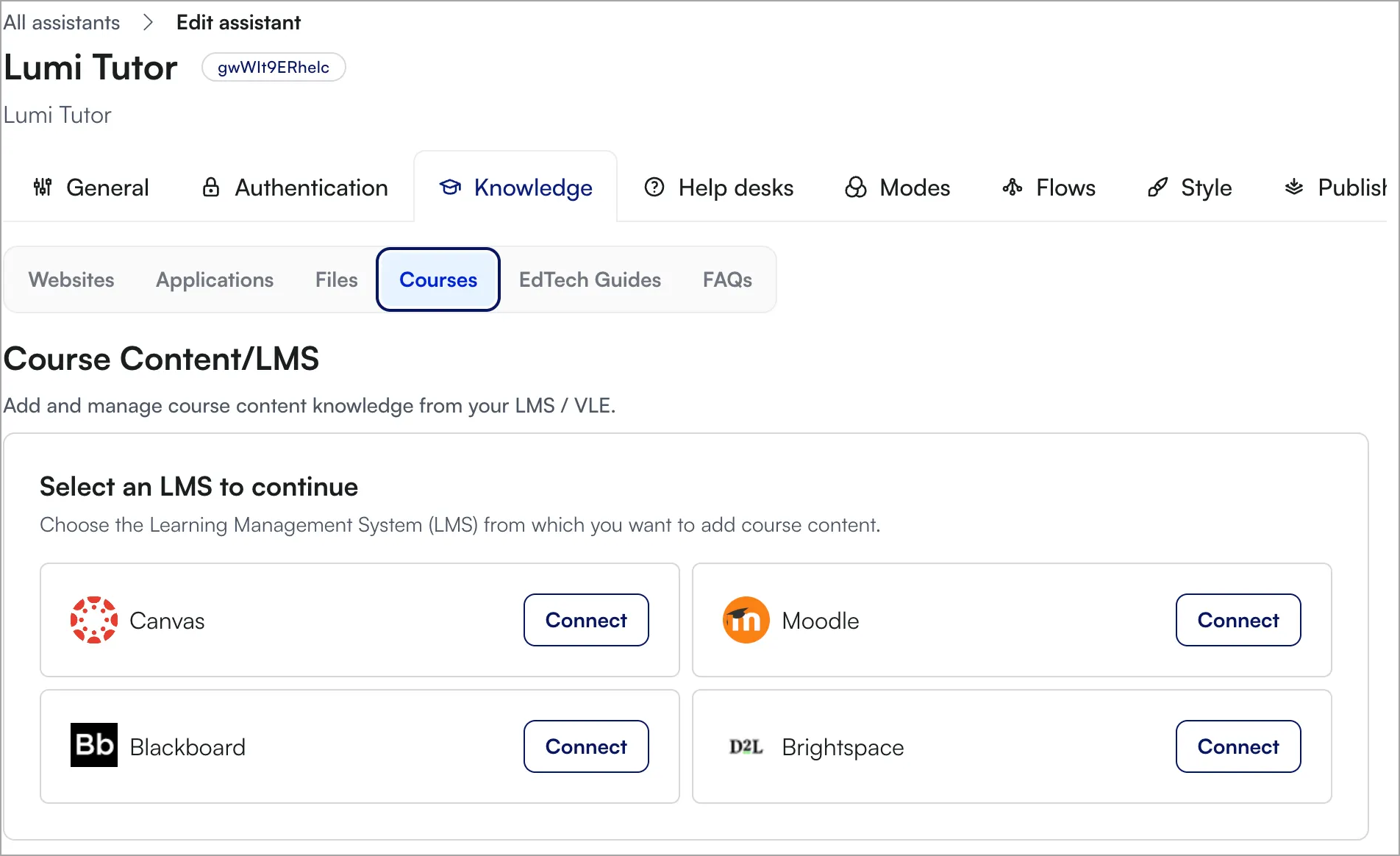Open the Publish tab

1335,188
